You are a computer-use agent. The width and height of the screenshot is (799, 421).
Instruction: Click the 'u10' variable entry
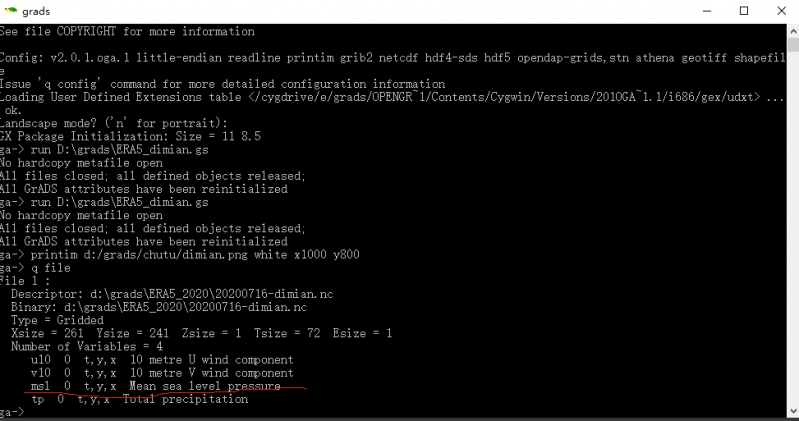click(40, 359)
